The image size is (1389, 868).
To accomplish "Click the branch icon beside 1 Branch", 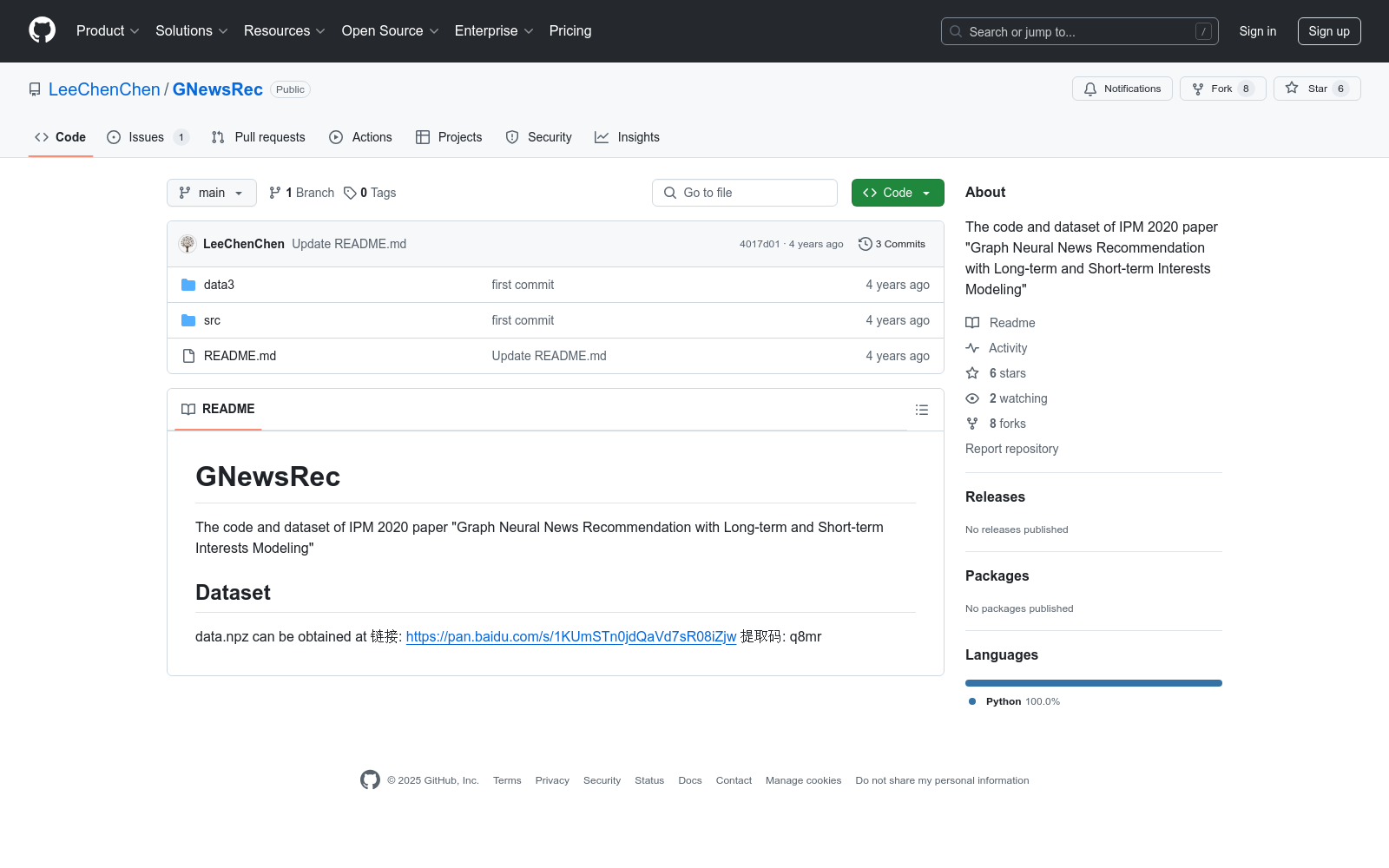I will click(x=275, y=193).
